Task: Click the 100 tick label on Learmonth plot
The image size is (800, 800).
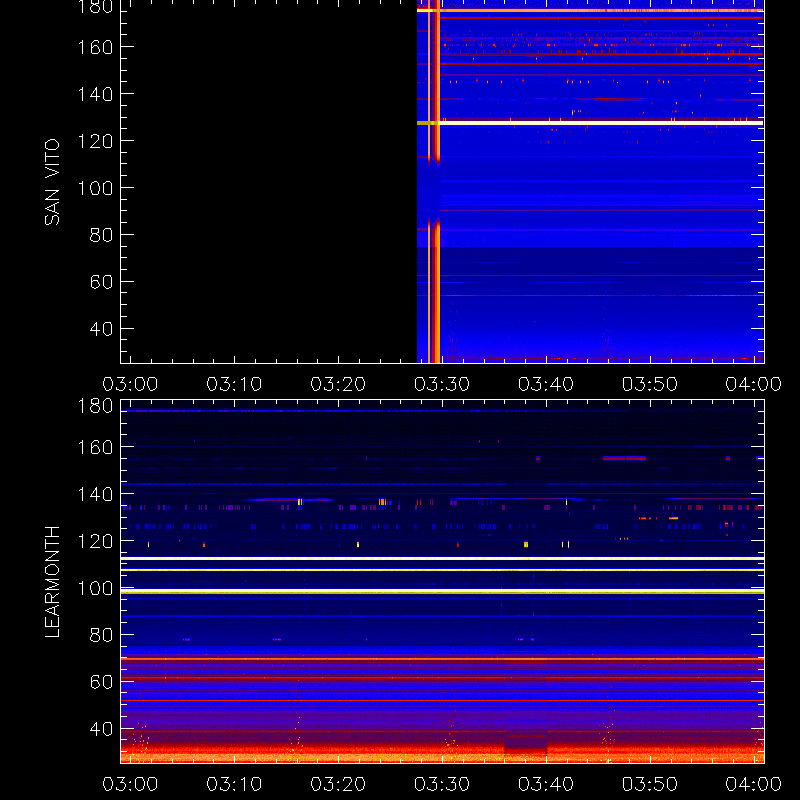Action: tap(95, 588)
